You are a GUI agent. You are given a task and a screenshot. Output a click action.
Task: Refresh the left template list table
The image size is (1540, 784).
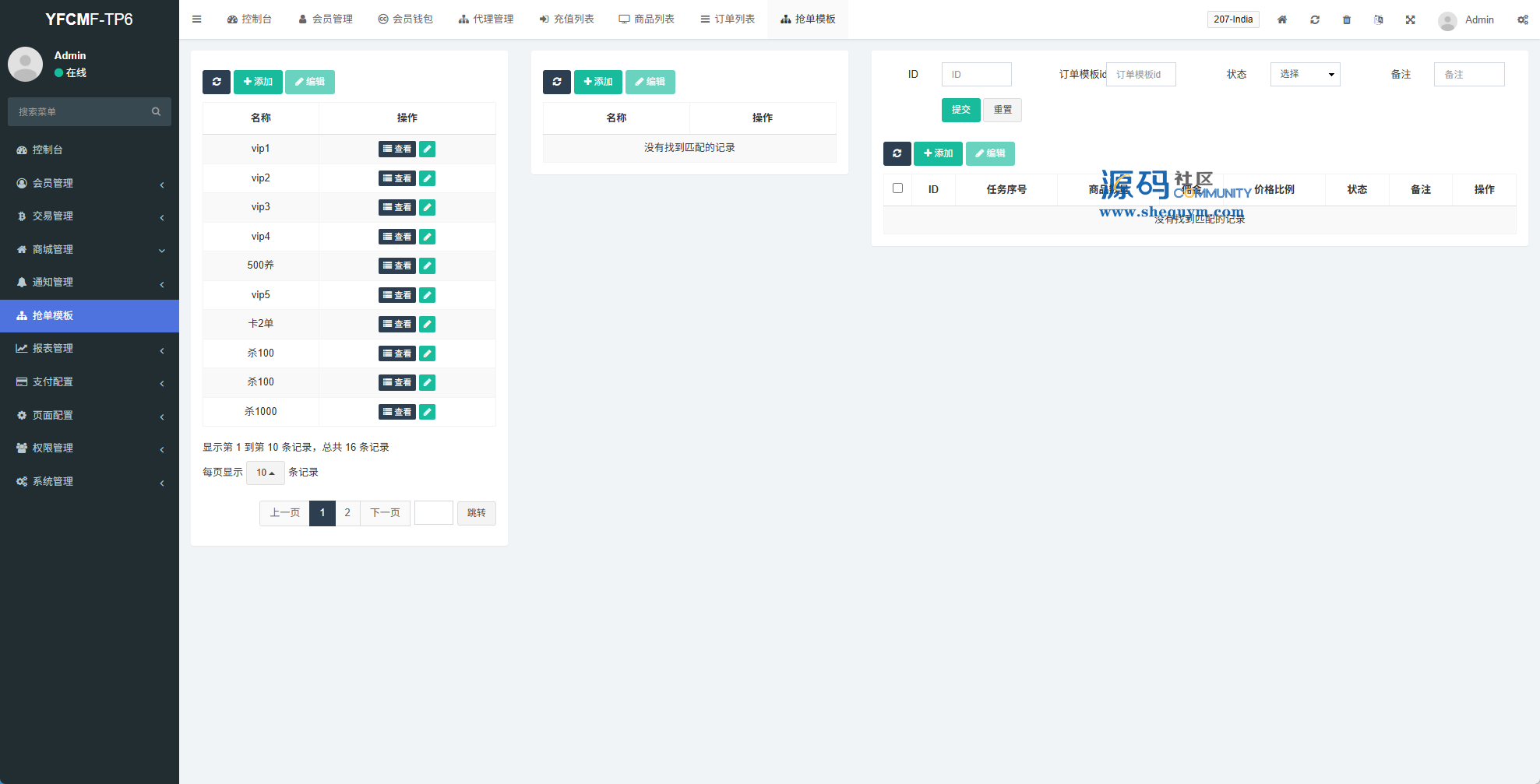click(x=217, y=82)
